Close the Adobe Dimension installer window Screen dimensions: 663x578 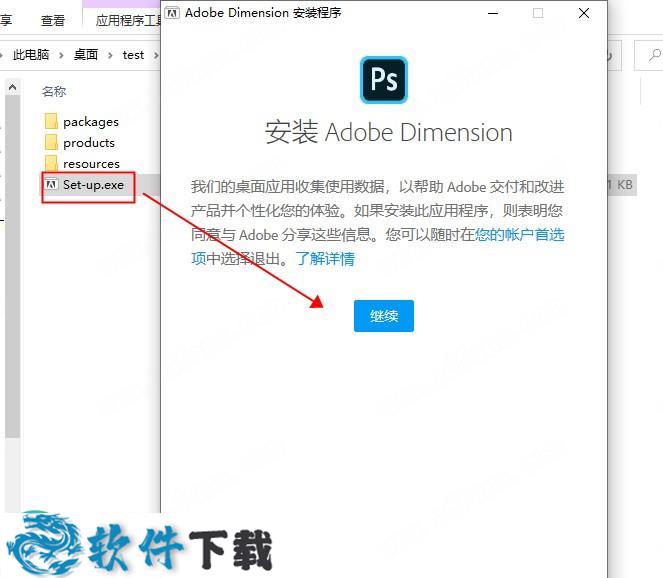click(584, 14)
